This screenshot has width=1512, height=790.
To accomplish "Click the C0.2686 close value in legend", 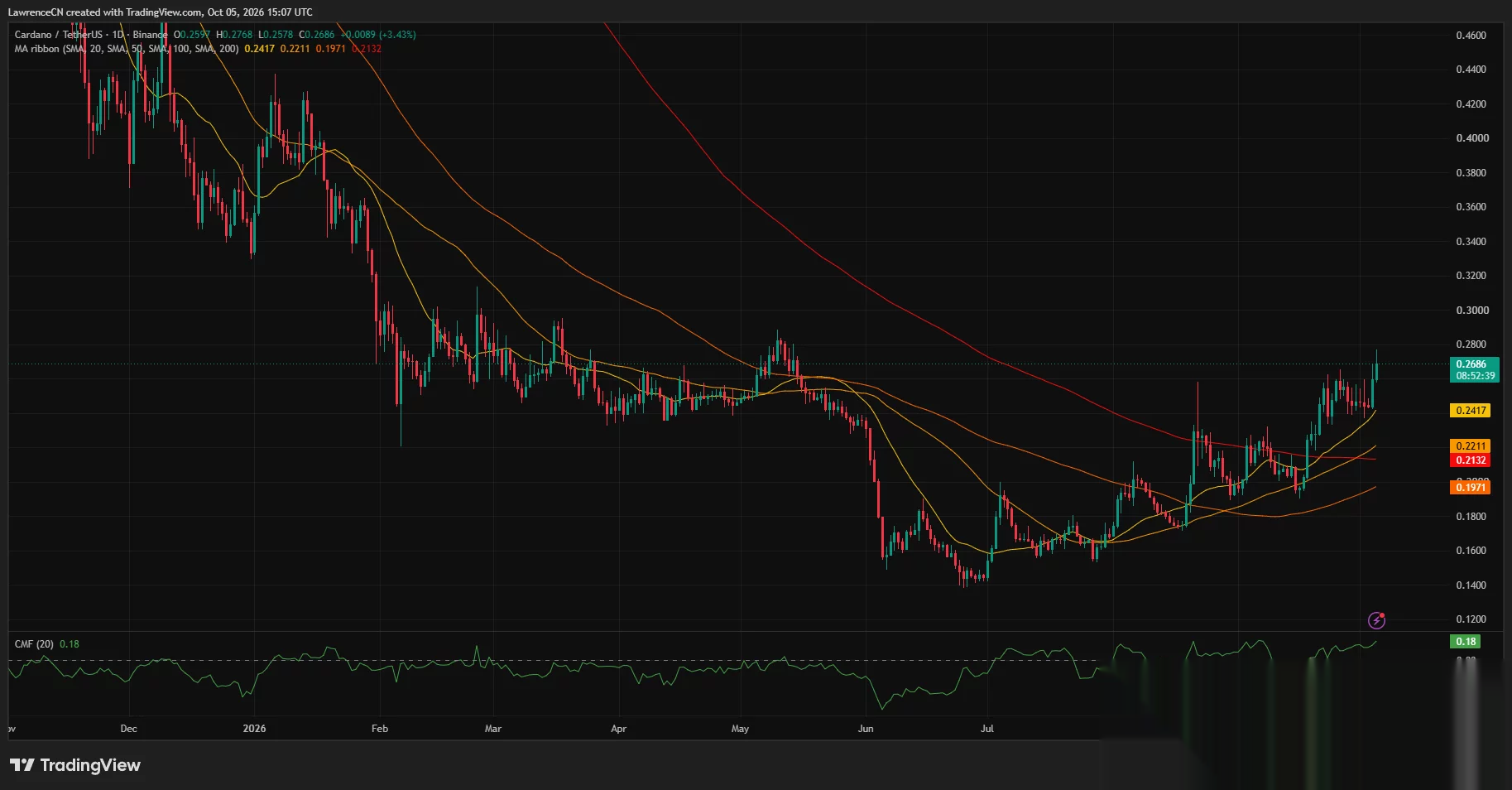I will tap(317, 35).
